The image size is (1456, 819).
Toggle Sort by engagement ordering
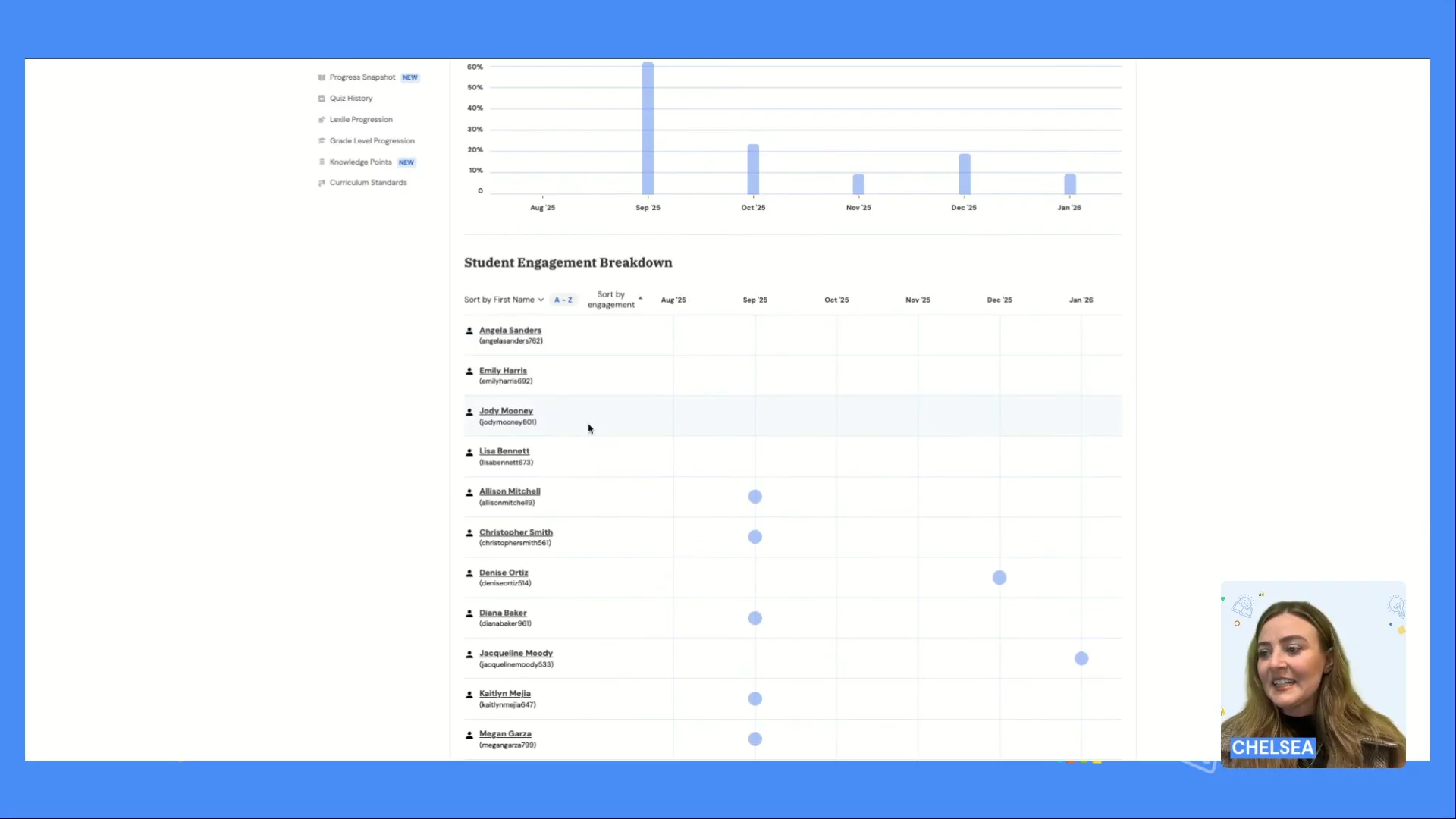tap(610, 300)
